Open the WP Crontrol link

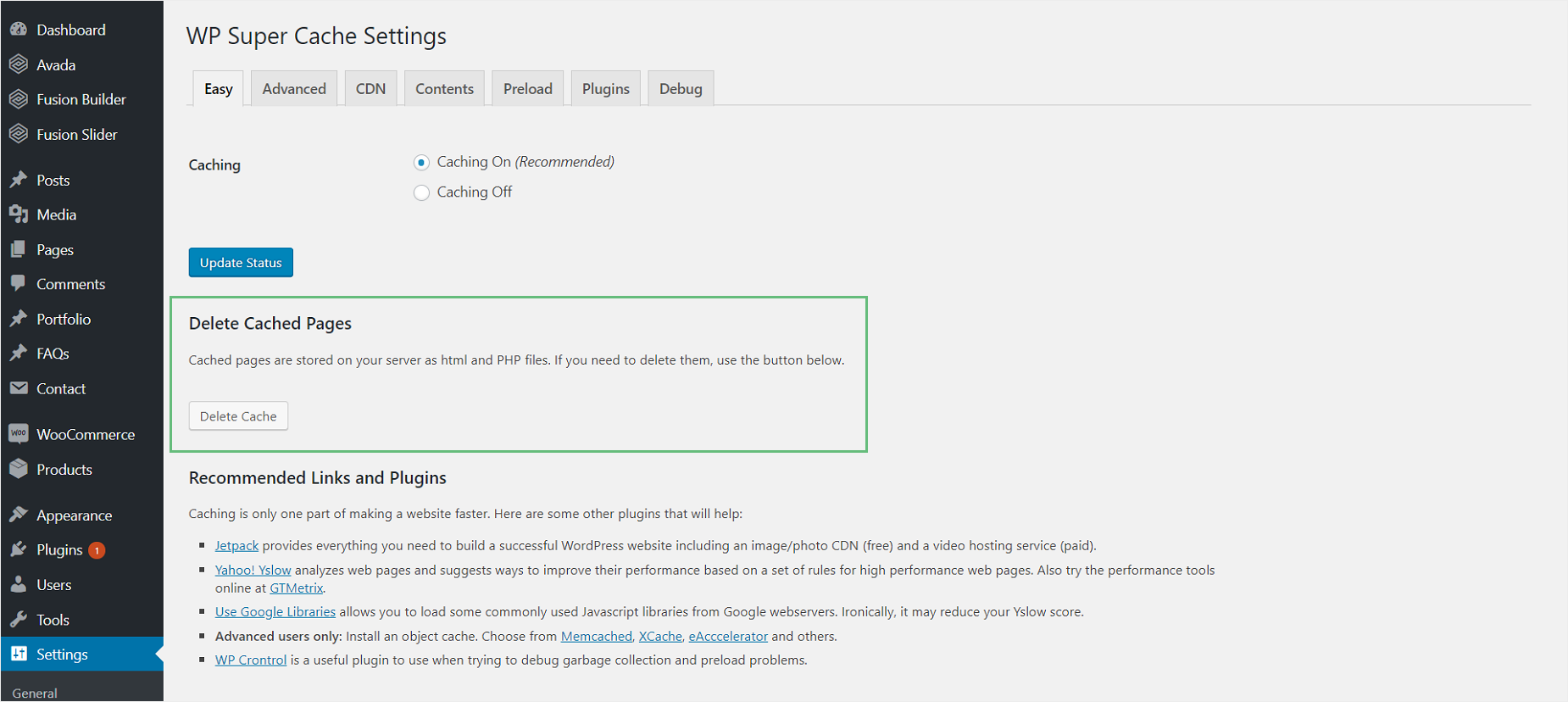(x=251, y=660)
